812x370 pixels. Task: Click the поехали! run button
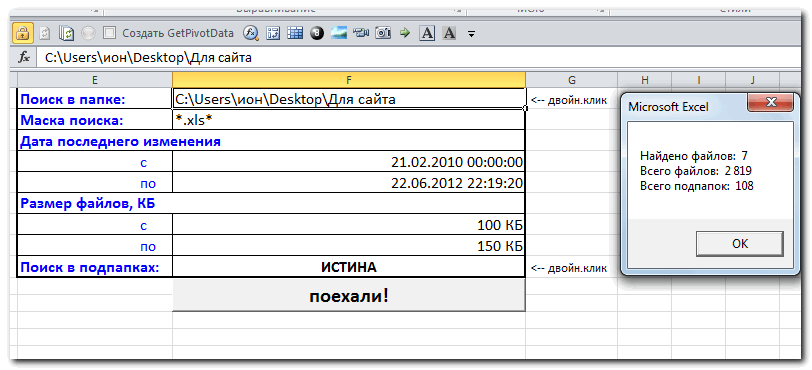click(349, 295)
